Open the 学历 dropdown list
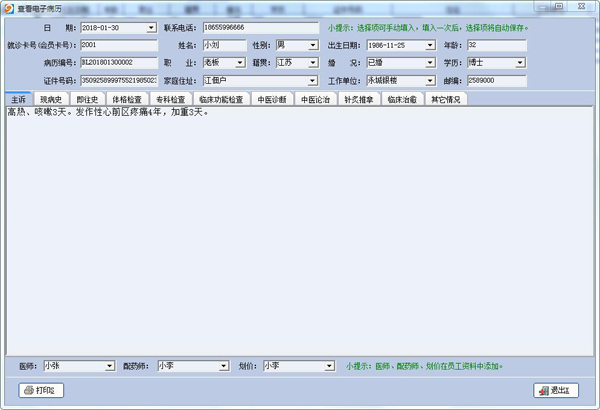The height and width of the screenshot is (410, 600). pos(520,62)
